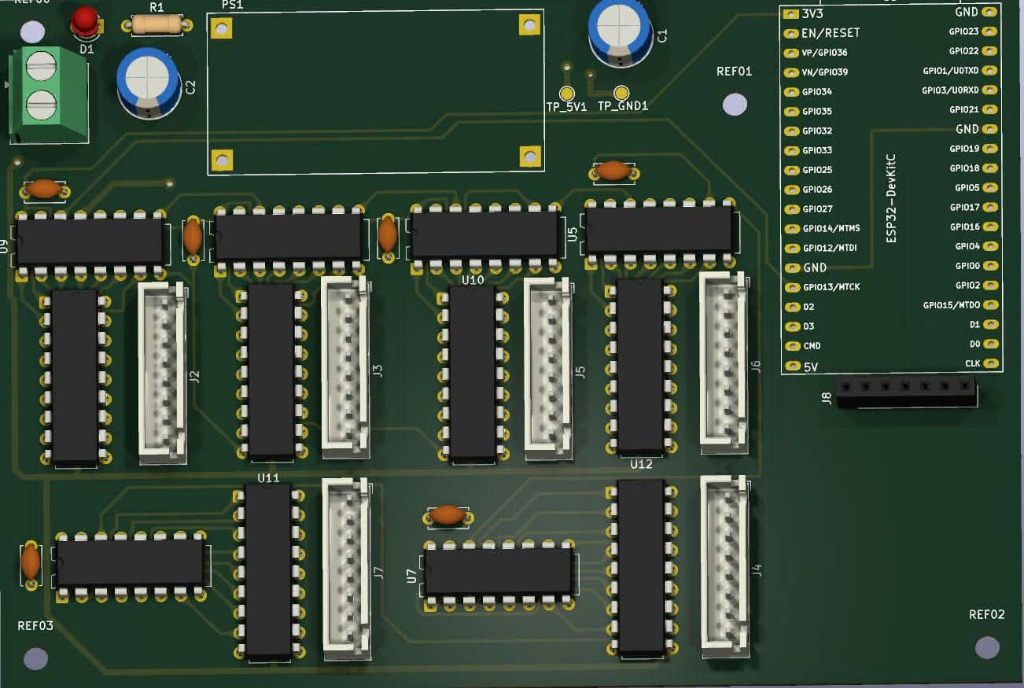Screen dimensions: 1024x688
Task: Click the GPIO14/MTMS pin label
Action: pyautogui.click(x=831, y=228)
